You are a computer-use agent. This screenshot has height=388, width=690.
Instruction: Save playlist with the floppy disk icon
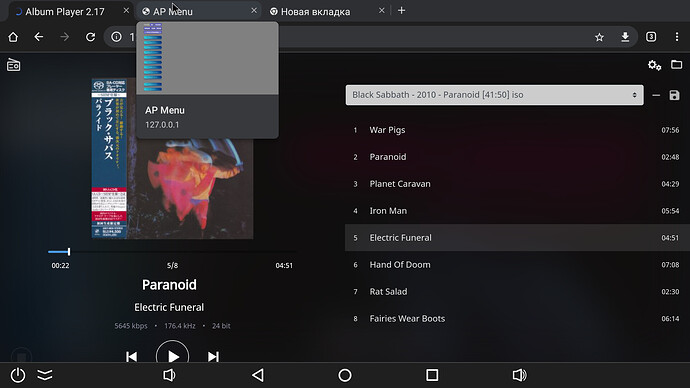click(x=674, y=95)
